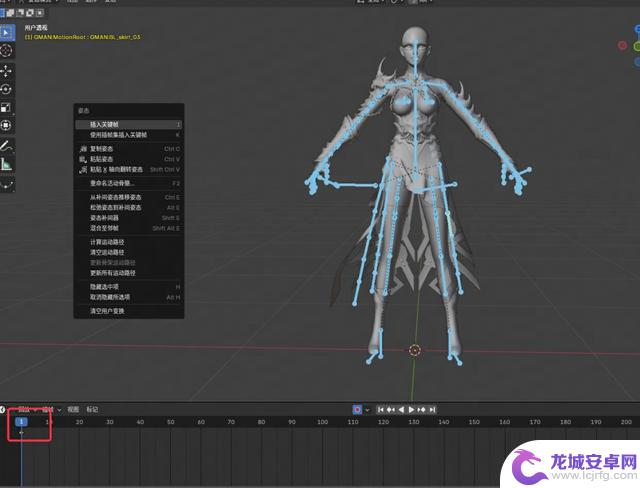Choose 清空运动路径 menu entry
640x488 pixels.
pyautogui.click(x=129, y=252)
